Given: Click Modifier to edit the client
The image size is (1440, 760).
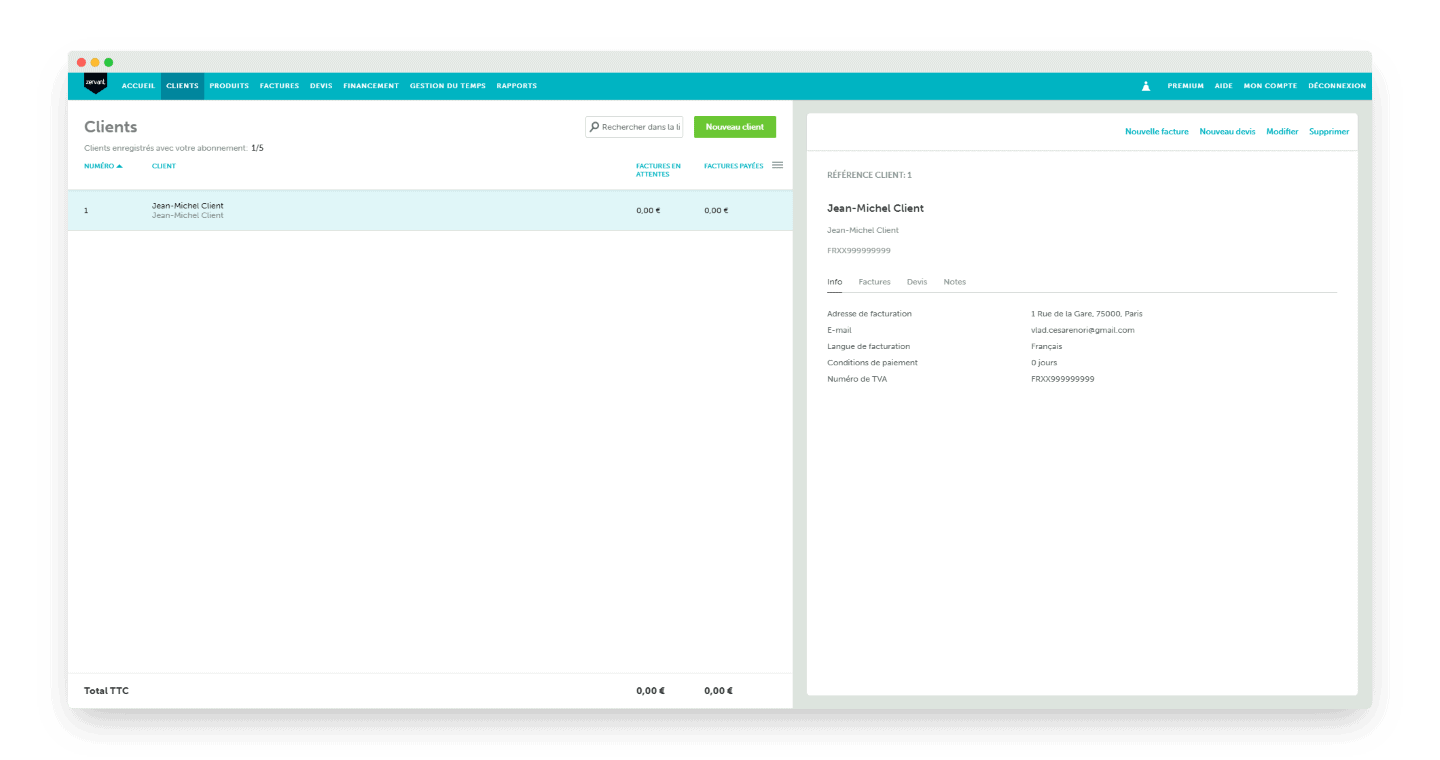Looking at the screenshot, I should point(1282,132).
